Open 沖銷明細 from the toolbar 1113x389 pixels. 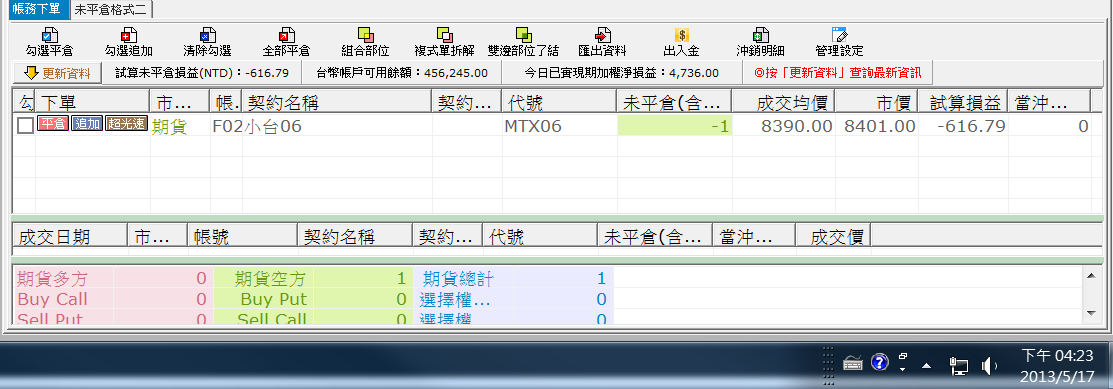tap(760, 35)
